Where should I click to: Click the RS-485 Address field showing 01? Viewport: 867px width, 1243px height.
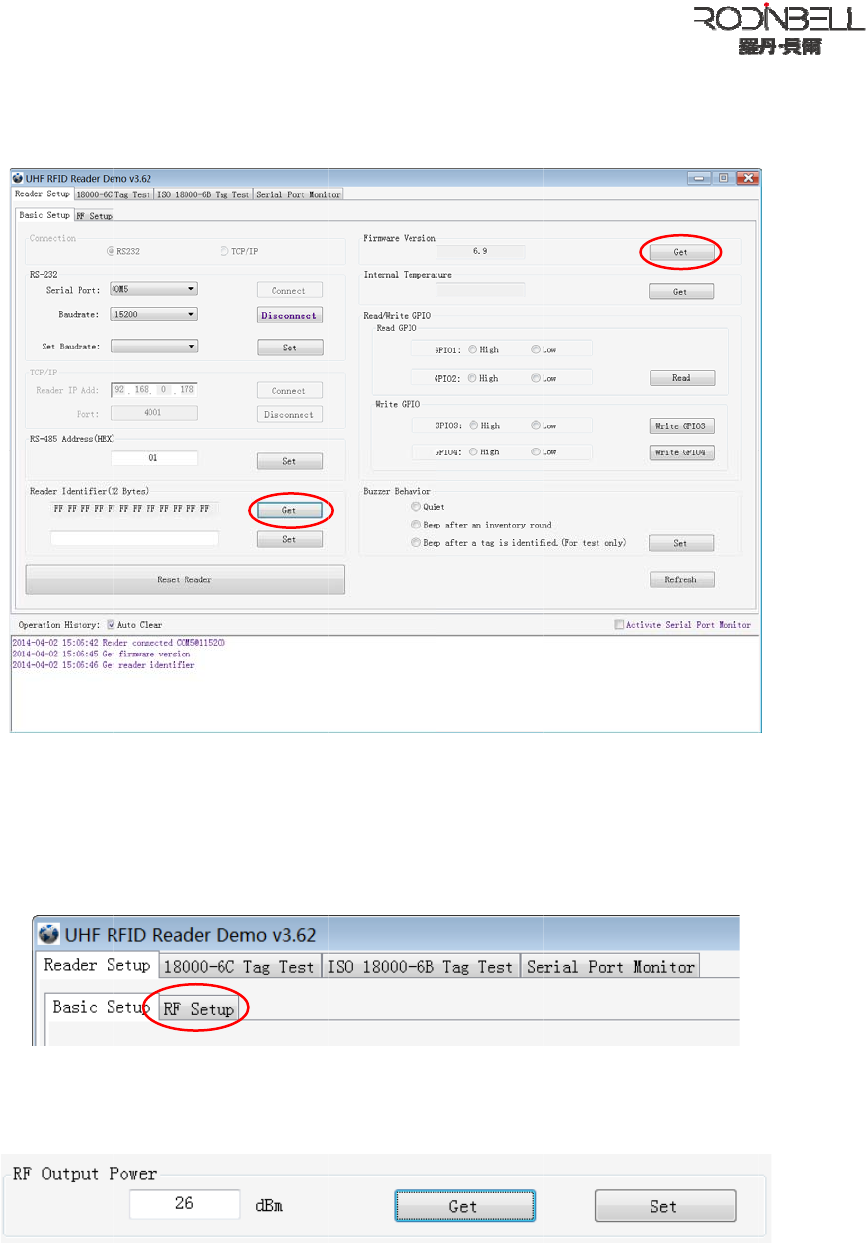point(154,459)
